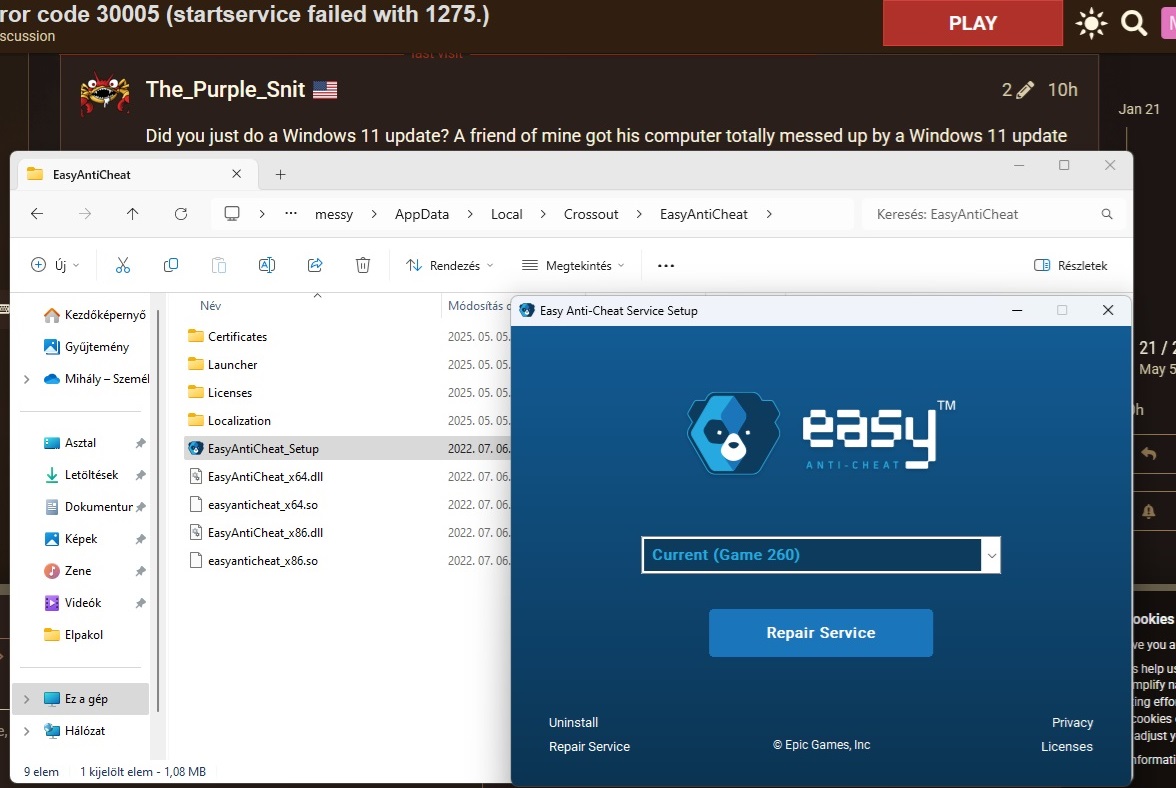The height and width of the screenshot is (788, 1176).
Task: Click the Forward arrow in File Explorer
Action: (85, 214)
